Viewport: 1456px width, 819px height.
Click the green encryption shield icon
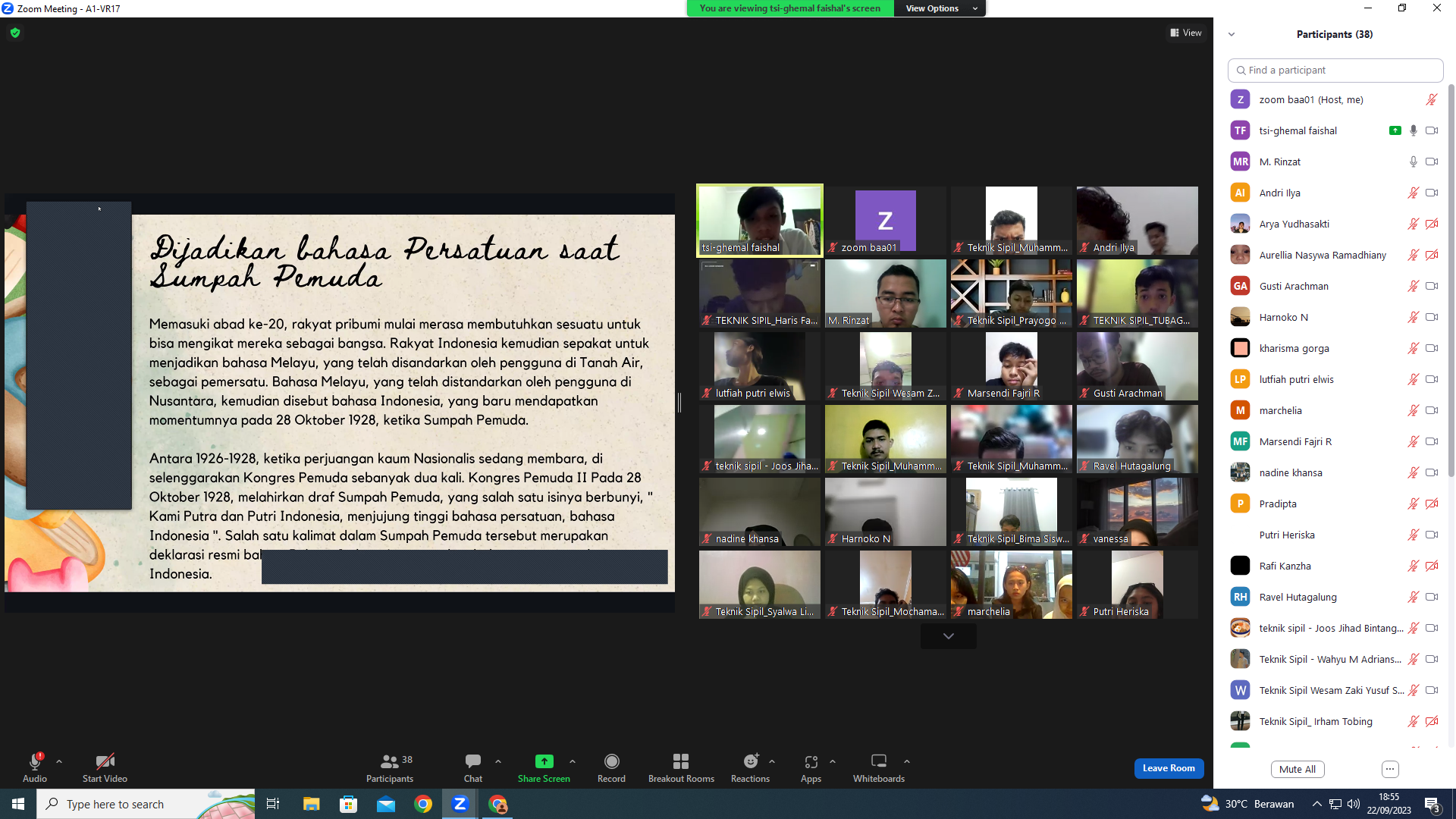[15, 33]
